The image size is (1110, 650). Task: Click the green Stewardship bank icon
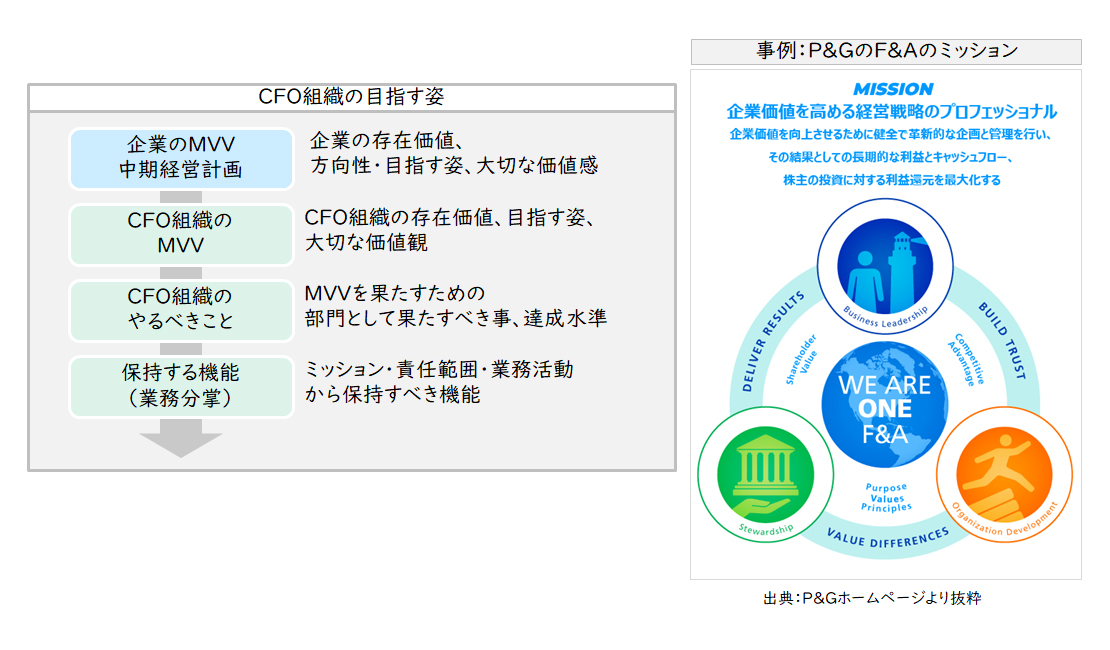point(765,474)
